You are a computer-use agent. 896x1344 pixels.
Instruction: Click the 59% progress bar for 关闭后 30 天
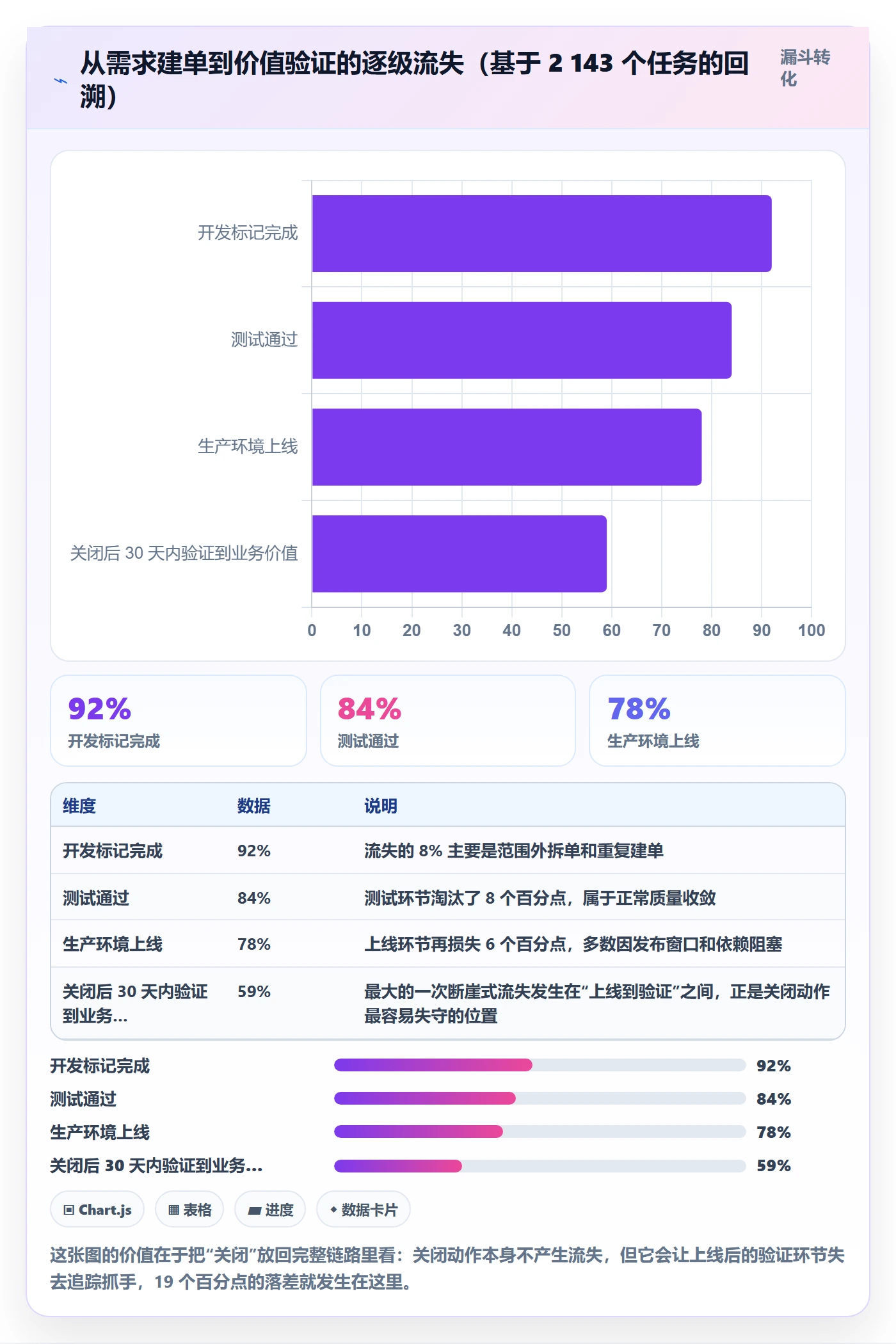[x=540, y=1165]
